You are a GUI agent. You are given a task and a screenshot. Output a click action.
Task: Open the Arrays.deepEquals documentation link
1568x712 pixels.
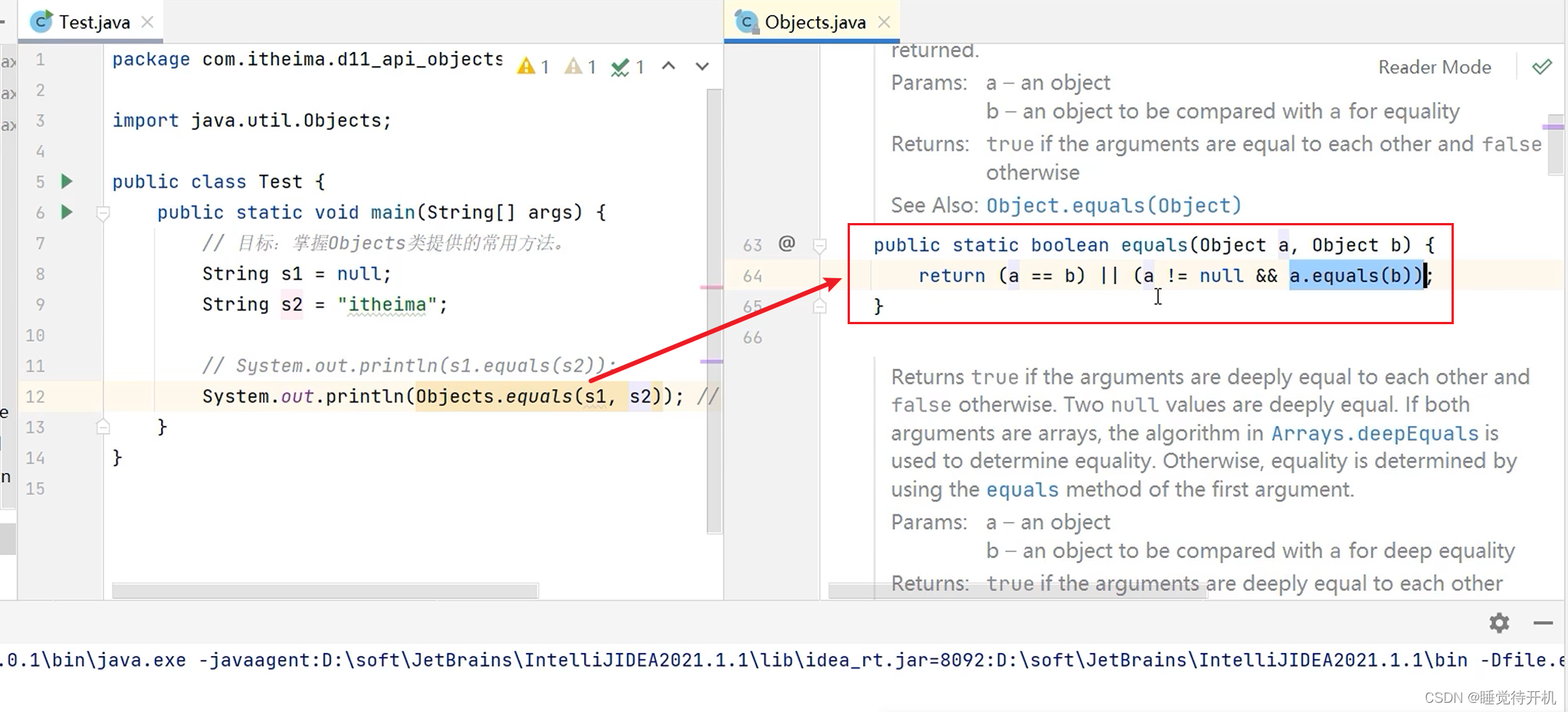1375,433
